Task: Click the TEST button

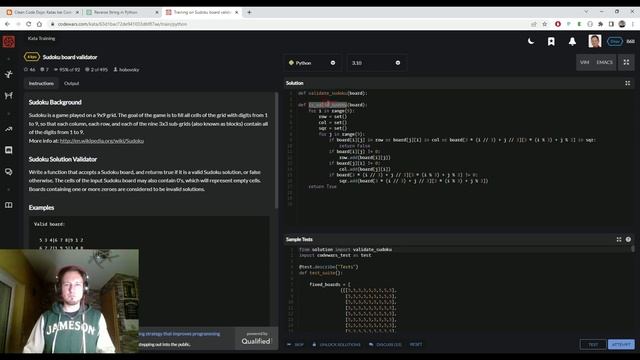Action: pos(593,344)
